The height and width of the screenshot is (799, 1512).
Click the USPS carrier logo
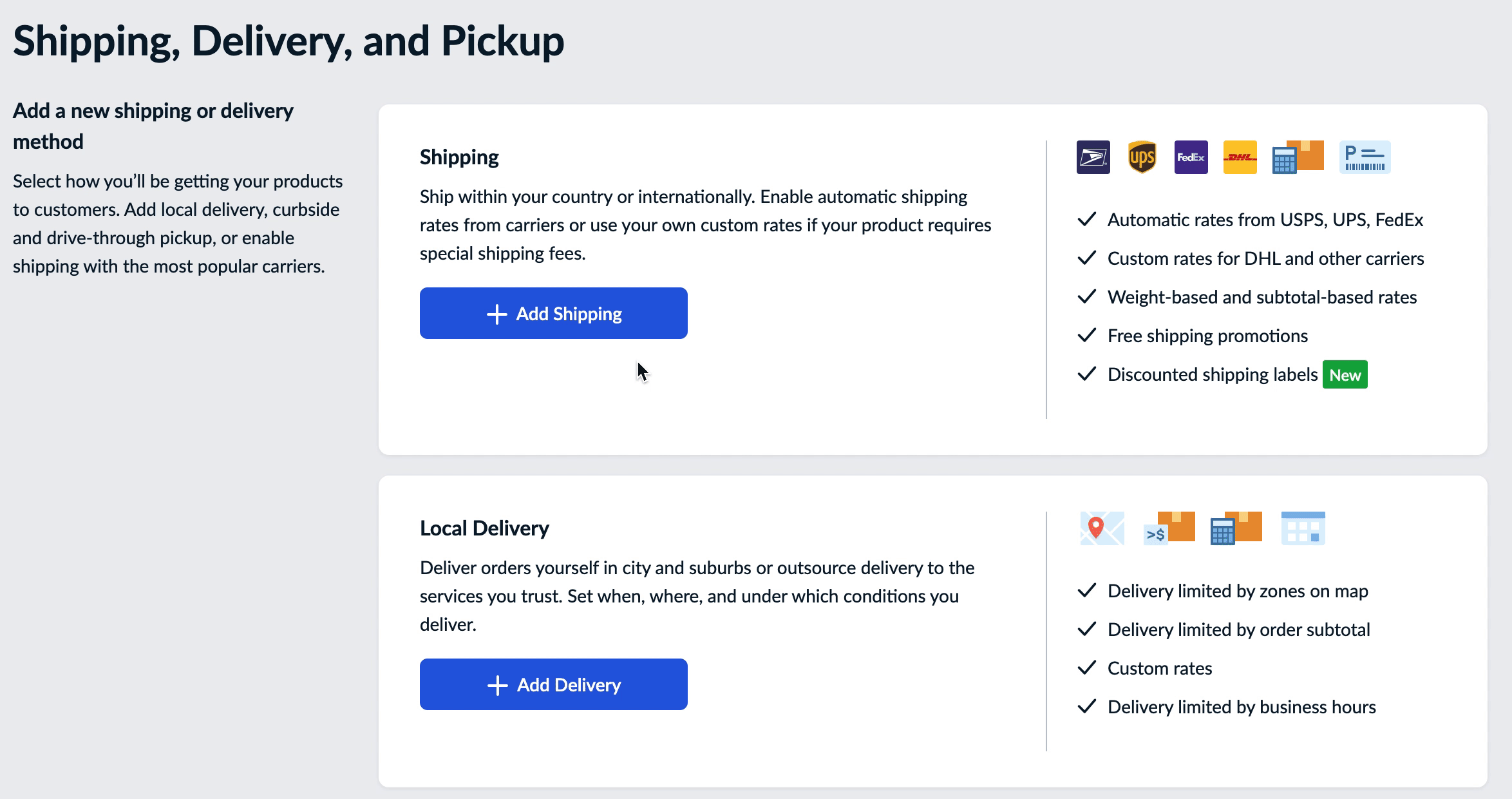point(1093,157)
